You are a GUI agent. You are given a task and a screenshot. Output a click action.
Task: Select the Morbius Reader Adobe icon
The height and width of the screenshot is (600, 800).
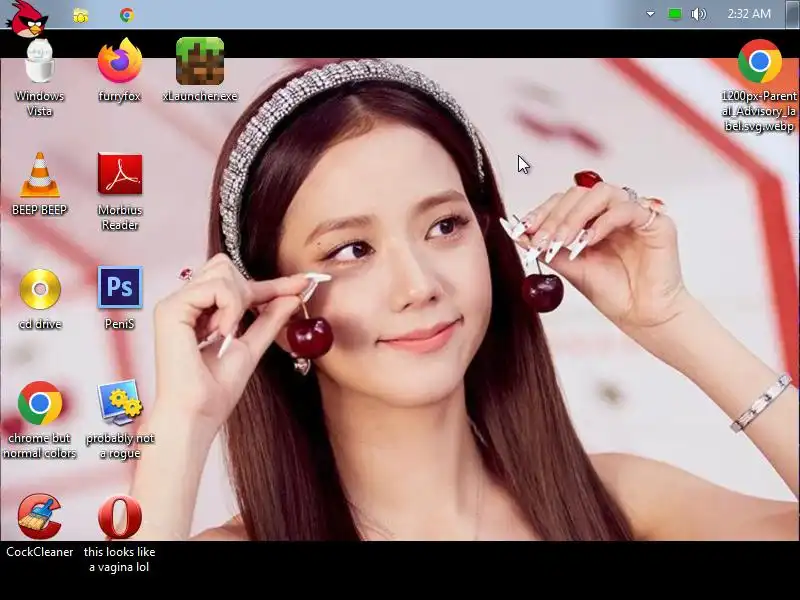tap(120, 174)
